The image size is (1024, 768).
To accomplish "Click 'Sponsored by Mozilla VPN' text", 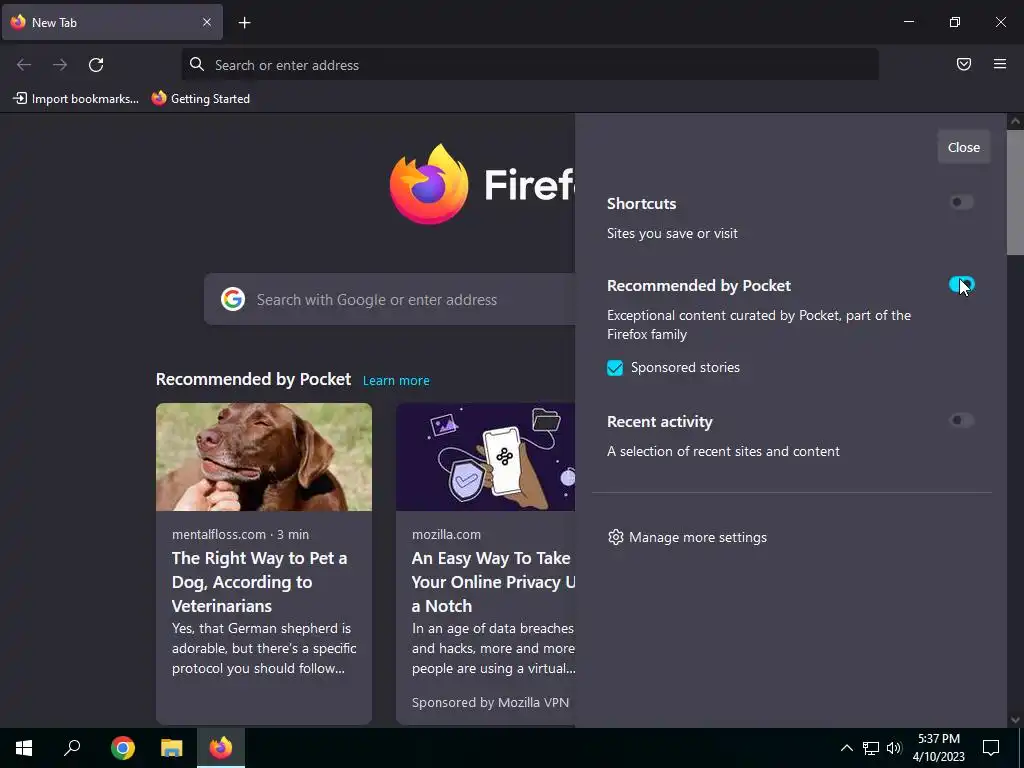I will [490, 703].
